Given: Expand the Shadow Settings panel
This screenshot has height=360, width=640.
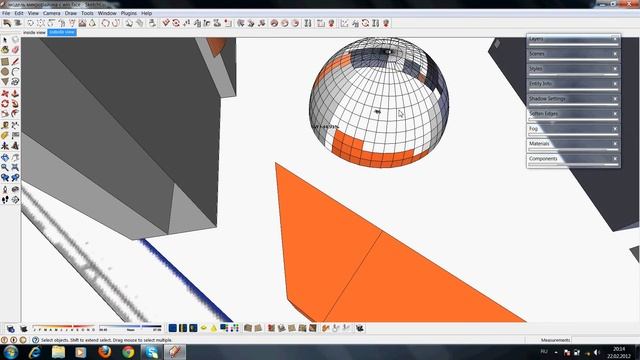Looking at the screenshot, I should tap(573, 99).
